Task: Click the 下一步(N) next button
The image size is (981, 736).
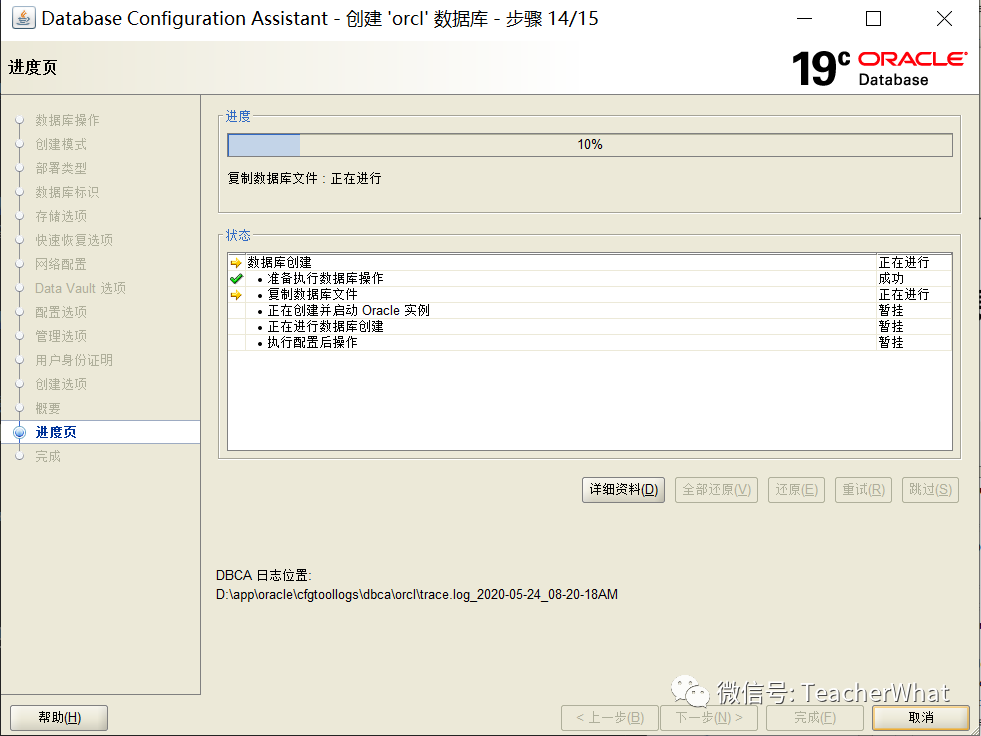Action: 709,718
